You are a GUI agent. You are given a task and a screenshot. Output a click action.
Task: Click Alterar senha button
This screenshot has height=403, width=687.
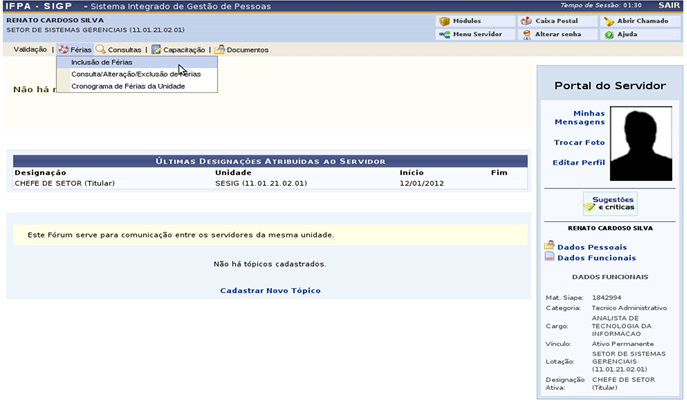557,35
